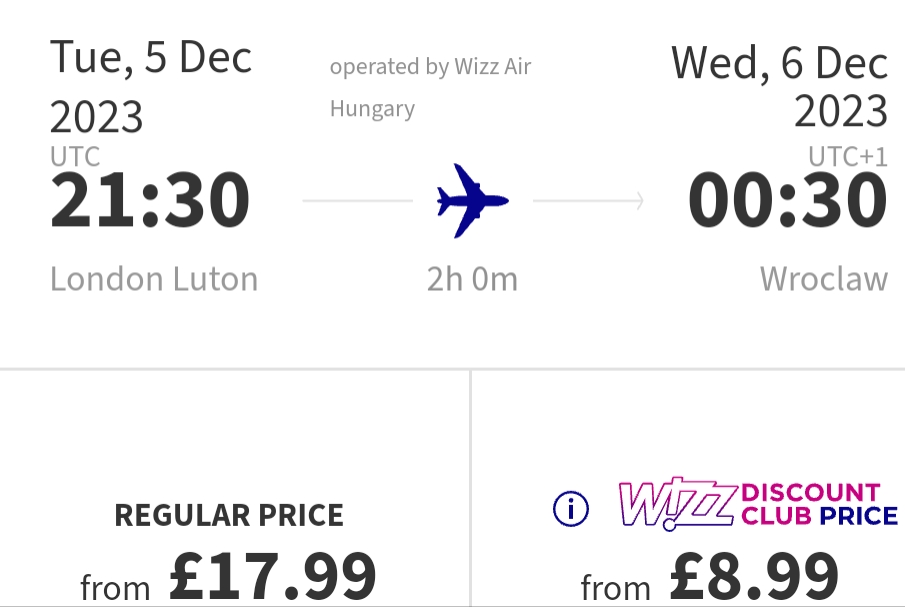Viewport: 905px width, 607px height.
Task: Click the arrival time 00:30
Action: (787, 200)
